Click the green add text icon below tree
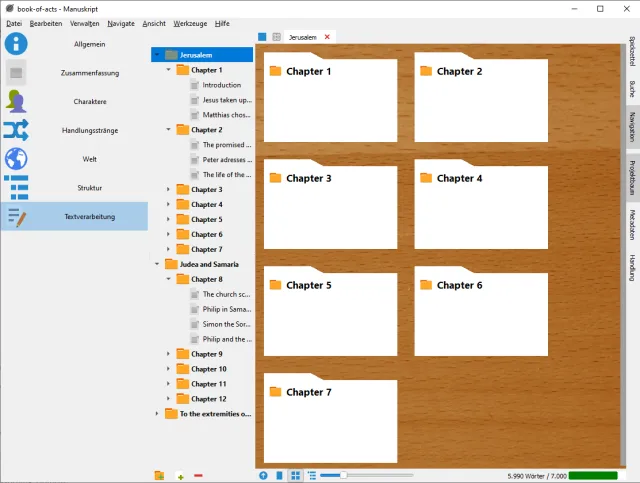Screen dimensions: 640x483 pyautogui.click(x=180, y=475)
